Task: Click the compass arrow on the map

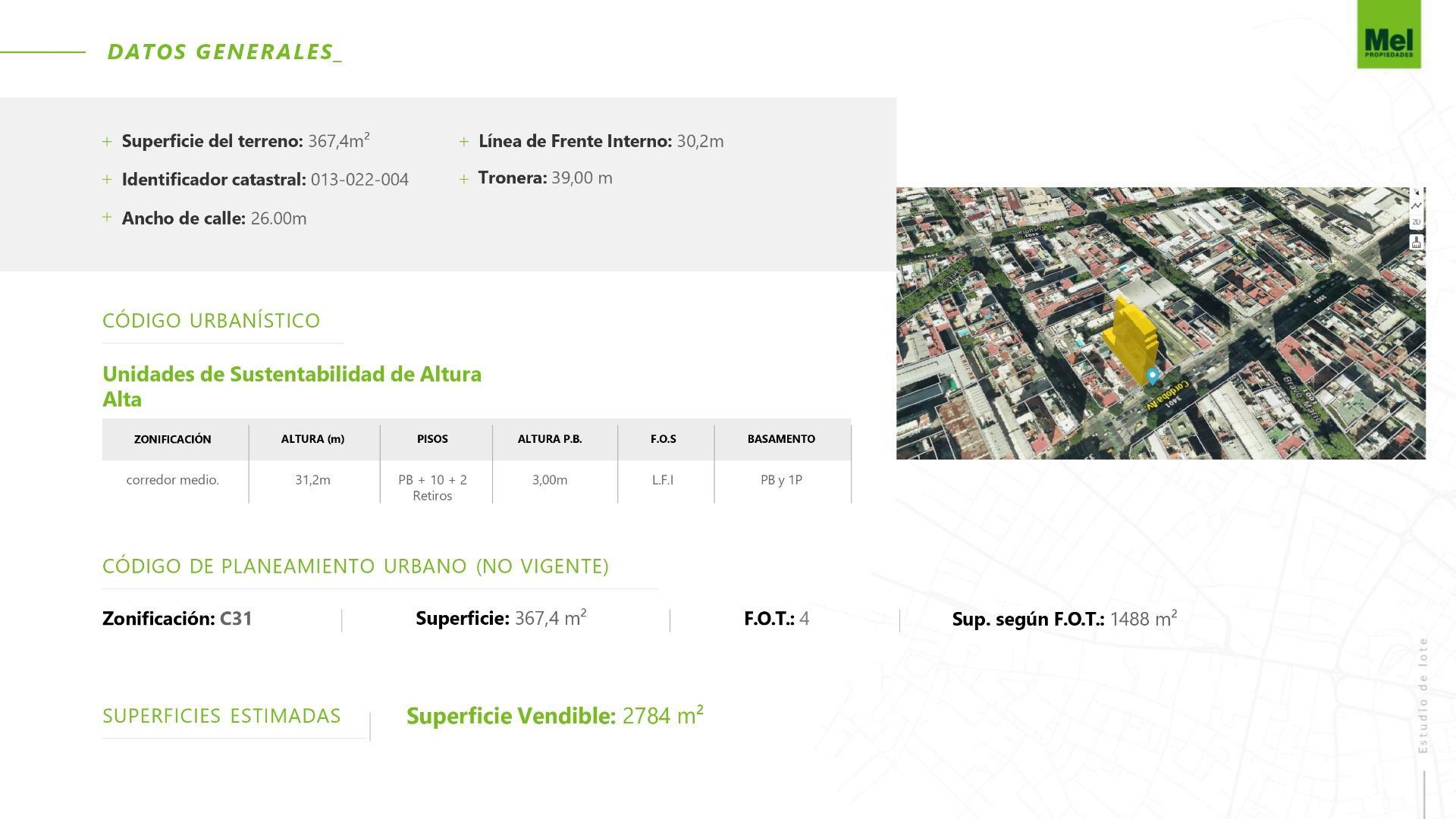Action: [1417, 193]
